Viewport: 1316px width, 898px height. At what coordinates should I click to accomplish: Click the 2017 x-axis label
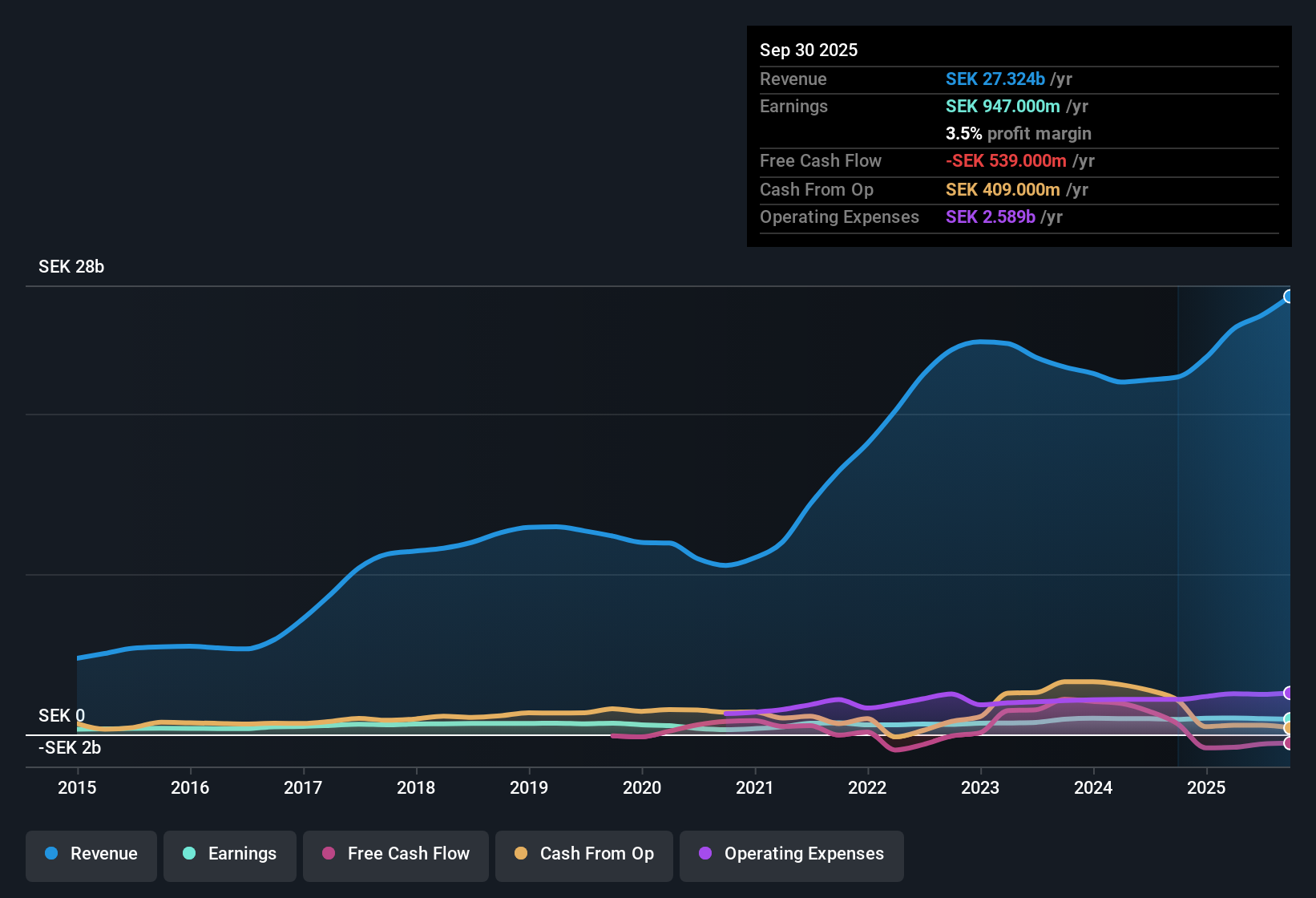pos(303,788)
